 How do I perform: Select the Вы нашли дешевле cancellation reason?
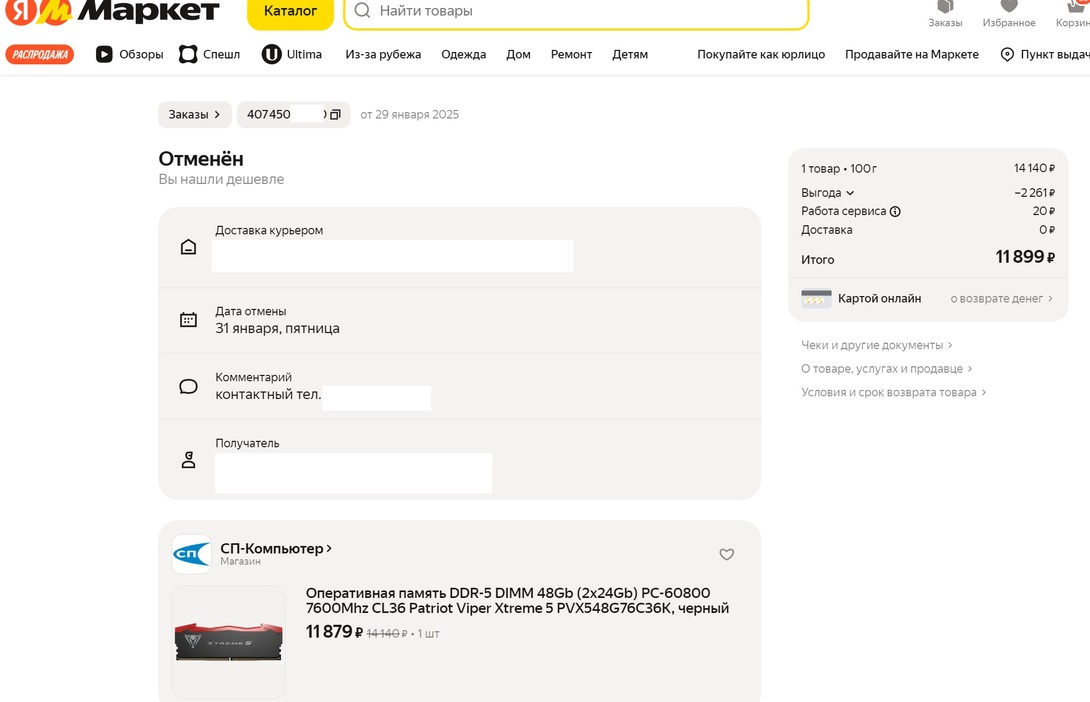tap(221, 179)
